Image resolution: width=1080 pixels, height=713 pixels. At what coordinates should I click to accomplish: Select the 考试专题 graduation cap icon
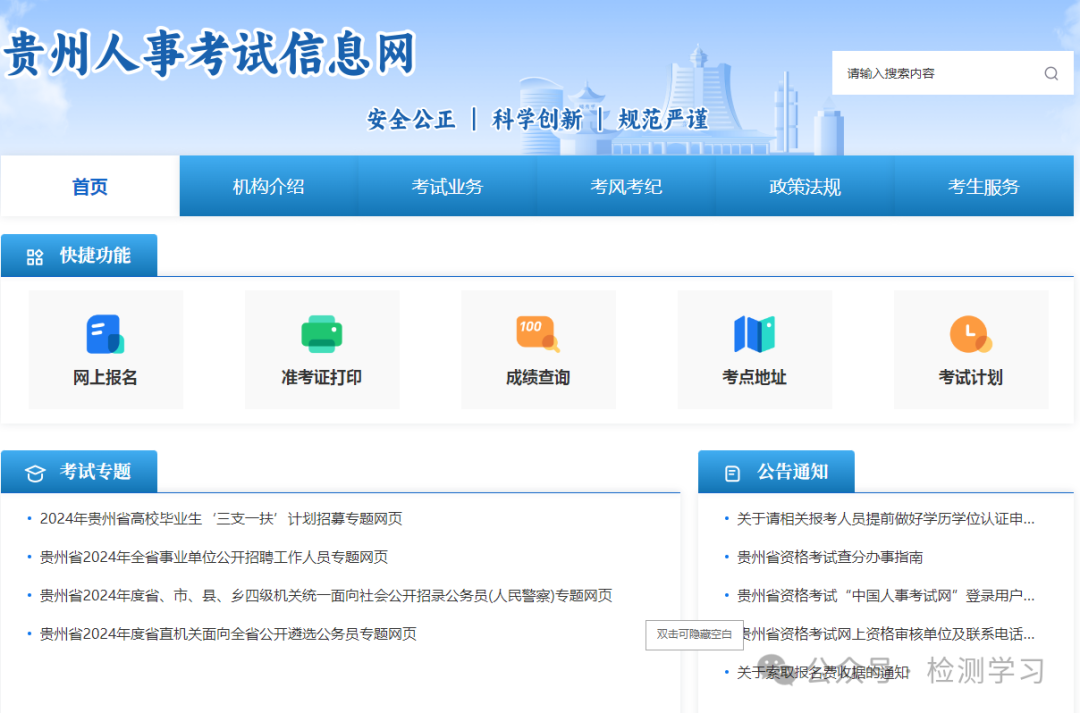35,471
